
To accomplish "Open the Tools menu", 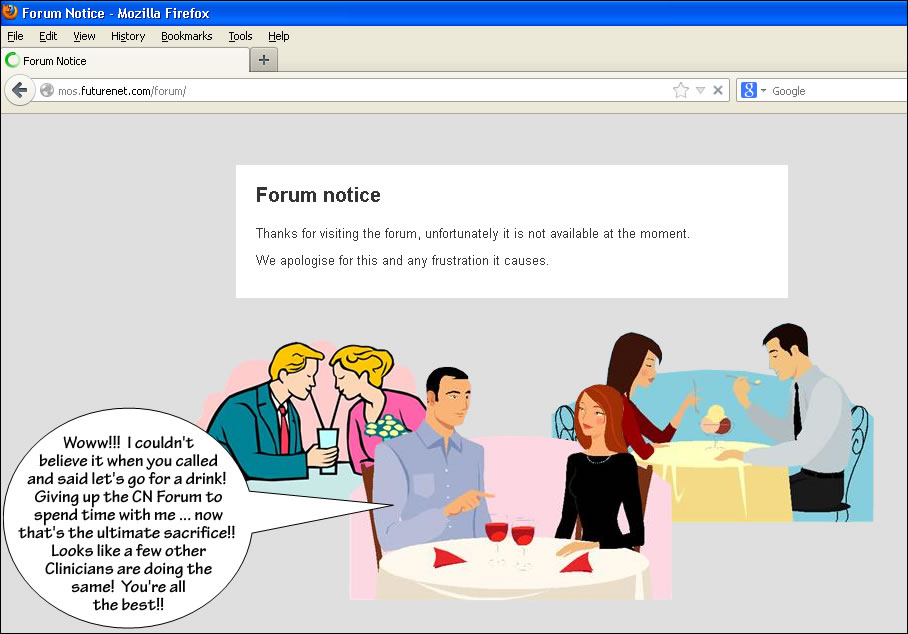I will click(240, 36).
